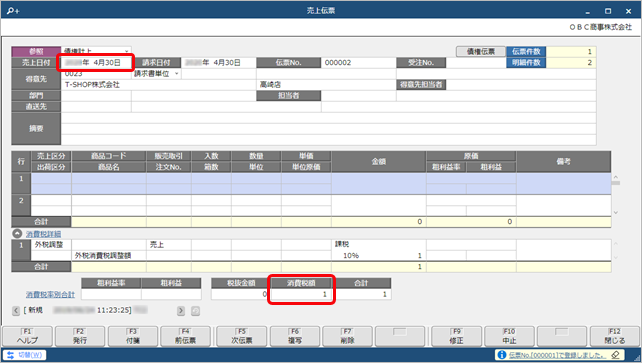Click the F7 削除 delete button
Screen dimensions: 642x363
click(x=347, y=336)
